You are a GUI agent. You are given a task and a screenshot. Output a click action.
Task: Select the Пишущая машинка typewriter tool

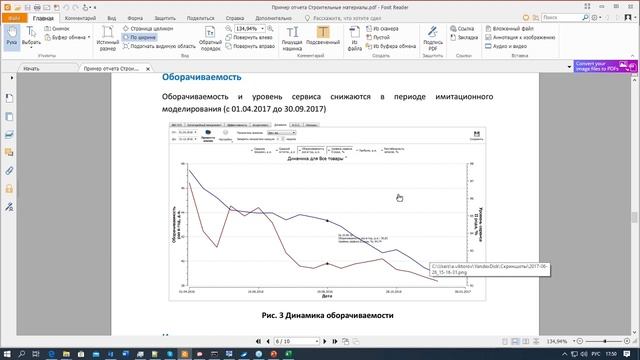292,38
